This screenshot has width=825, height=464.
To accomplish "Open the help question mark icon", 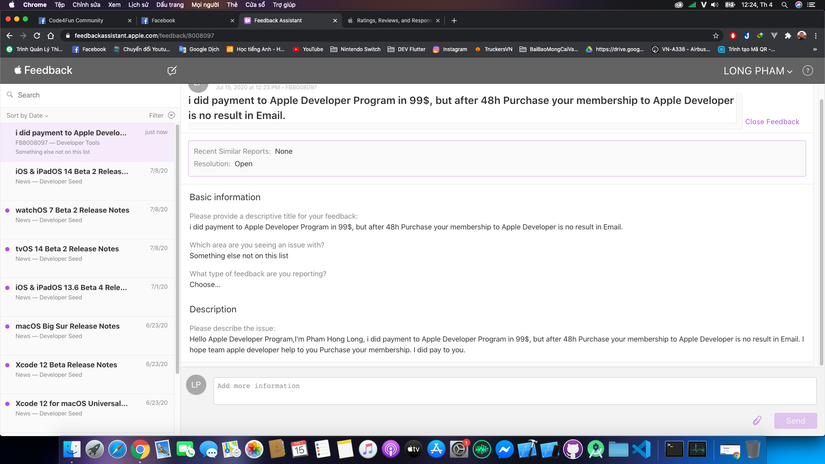I will click(807, 70).
